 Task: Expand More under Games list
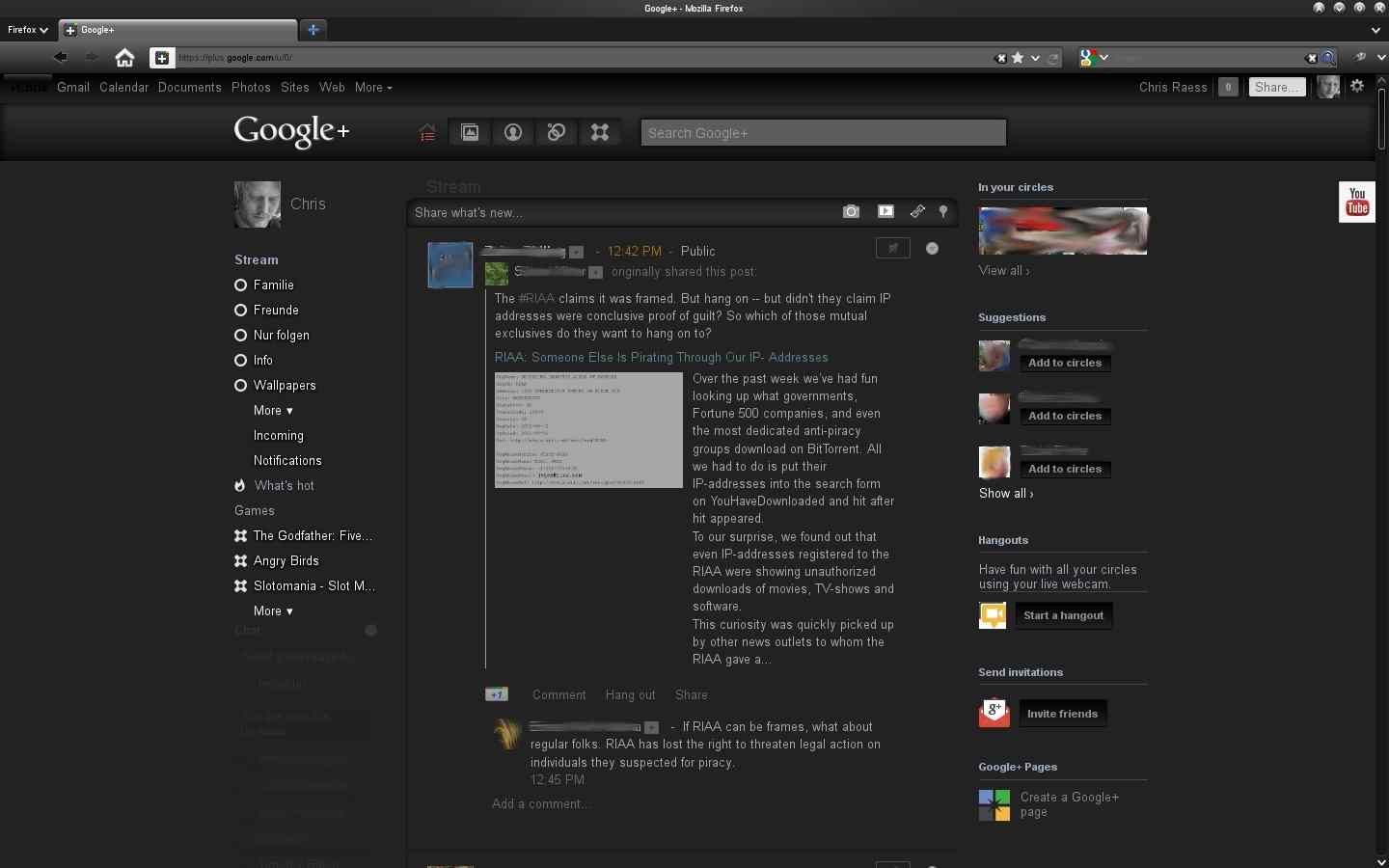(273, 610)
